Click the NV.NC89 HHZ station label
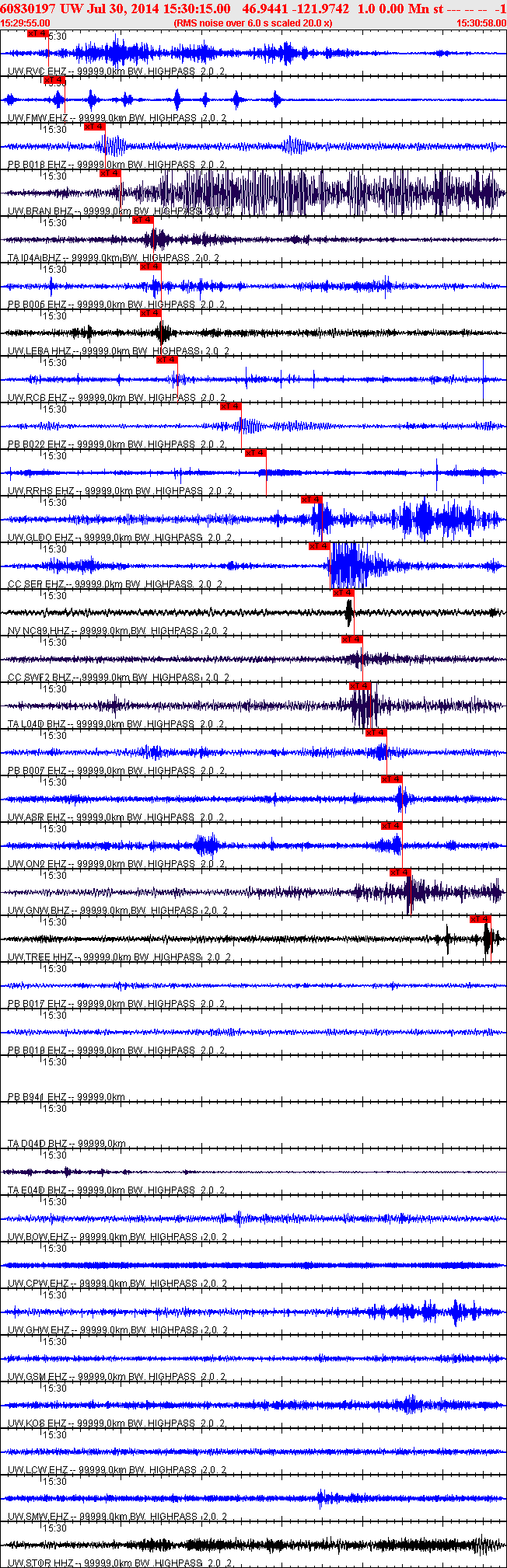 click(x=39, y=631)
